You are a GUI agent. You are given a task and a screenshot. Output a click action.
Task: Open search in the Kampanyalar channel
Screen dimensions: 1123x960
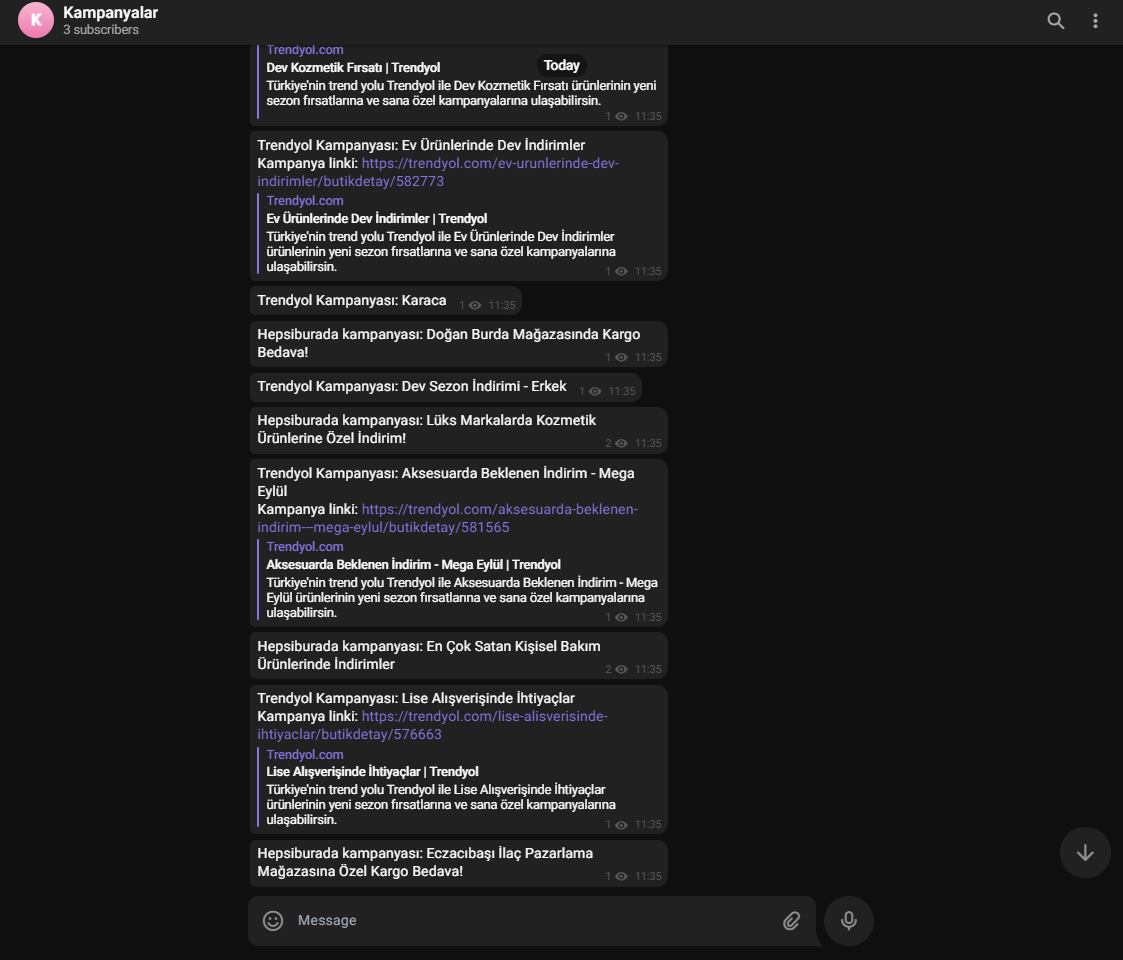click(1056, 21)
